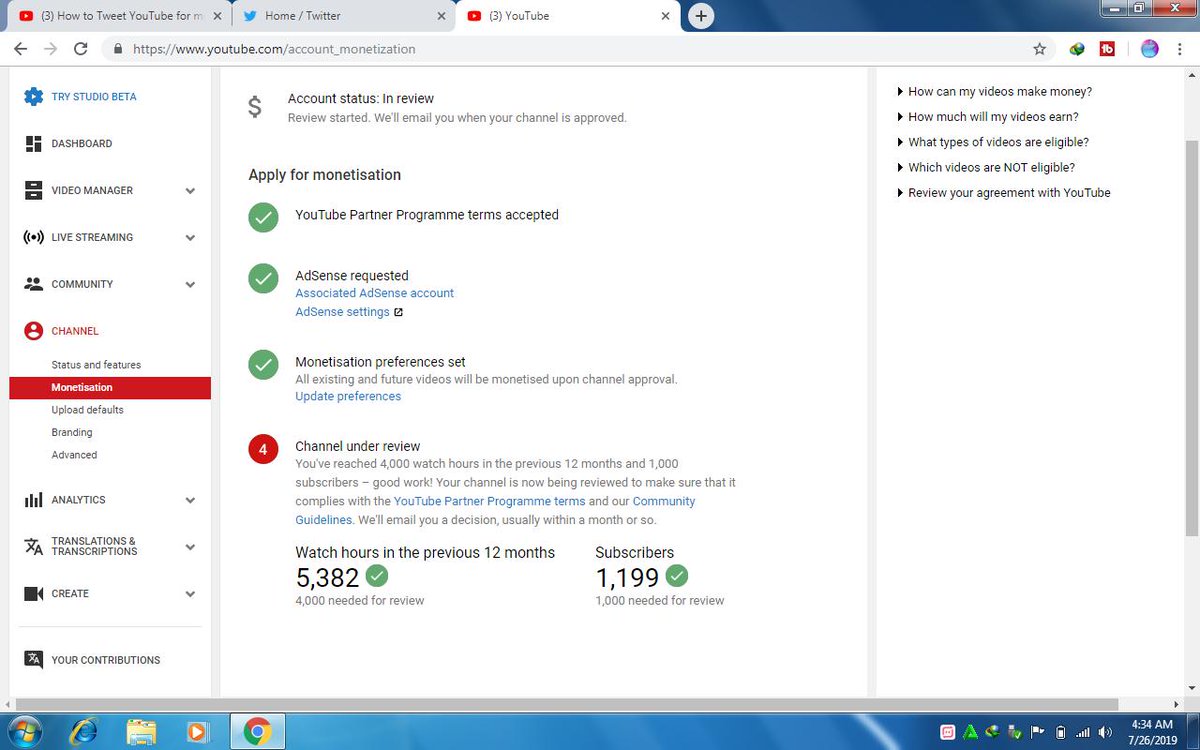Open the TubeBuddy extension icon
This screenshot has height=750, width=1200.
pyautogui.click(x=1107, y=48)
